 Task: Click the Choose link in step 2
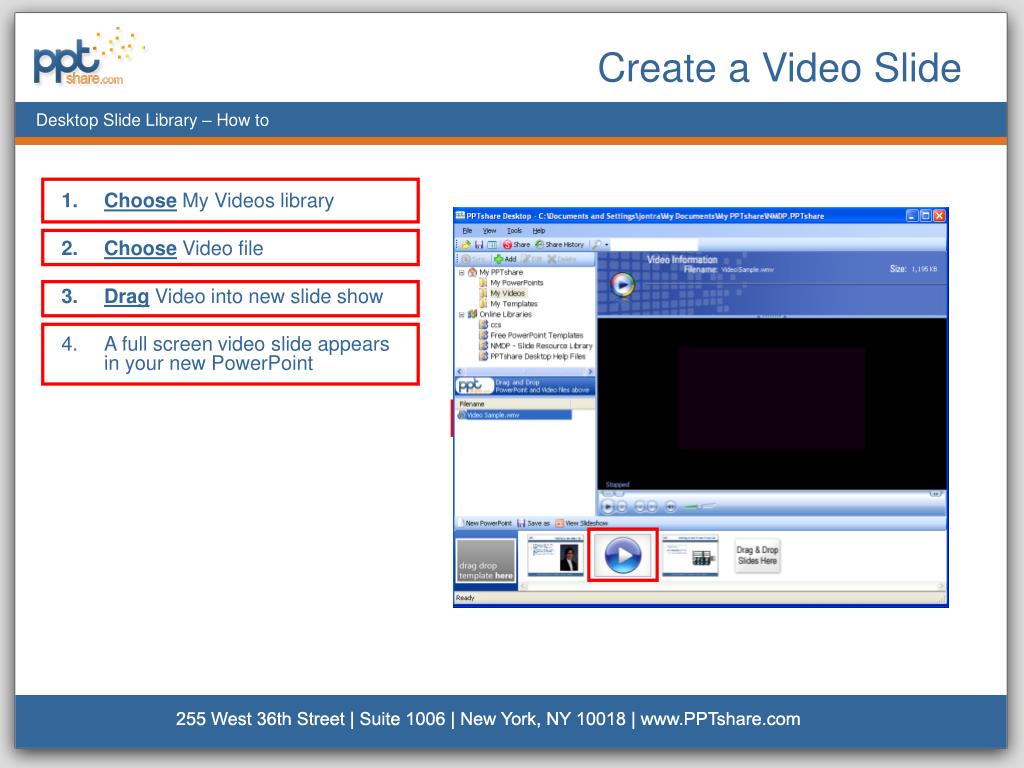140,248
